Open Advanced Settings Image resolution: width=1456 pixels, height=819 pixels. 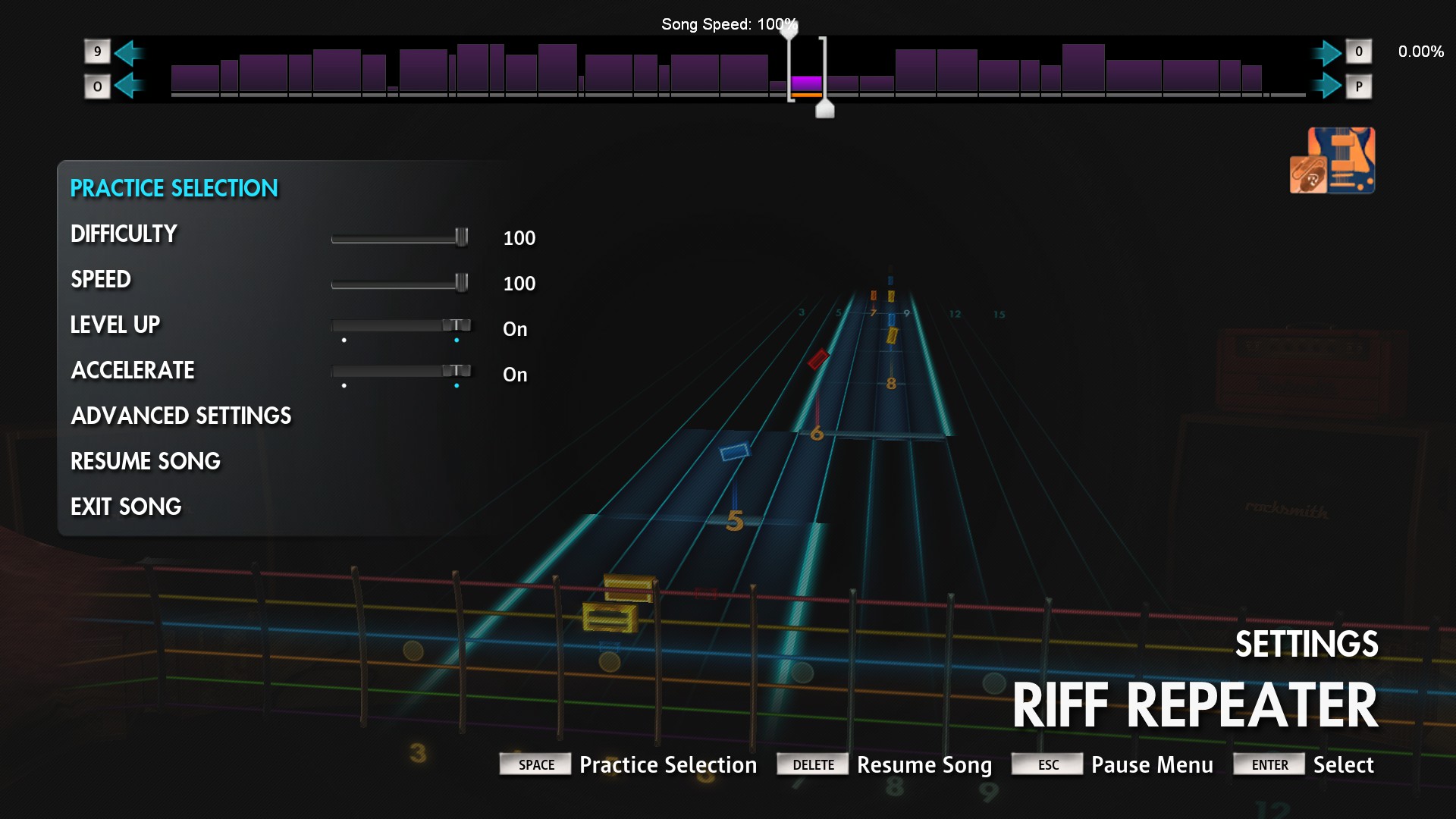181,416
